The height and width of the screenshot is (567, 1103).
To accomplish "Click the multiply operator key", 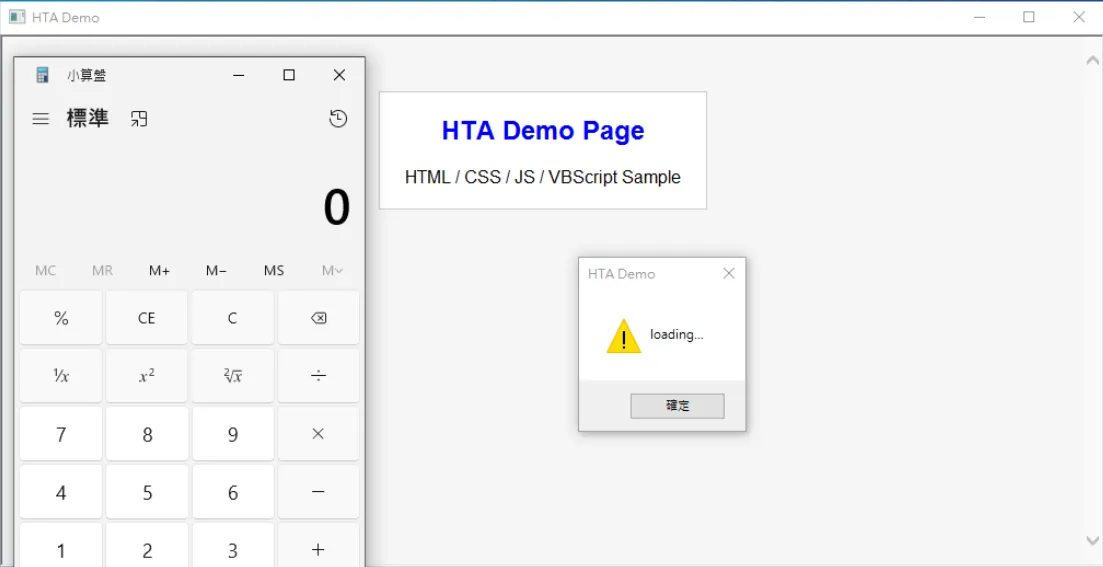I will pos(319,434).
